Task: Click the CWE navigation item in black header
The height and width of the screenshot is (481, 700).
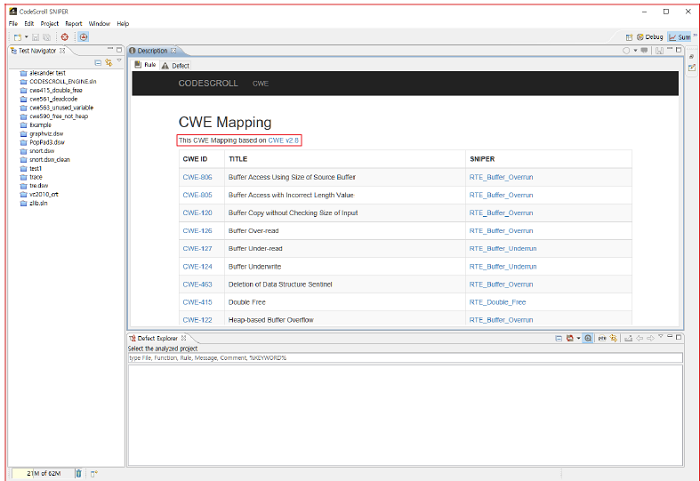Action: 260,84
